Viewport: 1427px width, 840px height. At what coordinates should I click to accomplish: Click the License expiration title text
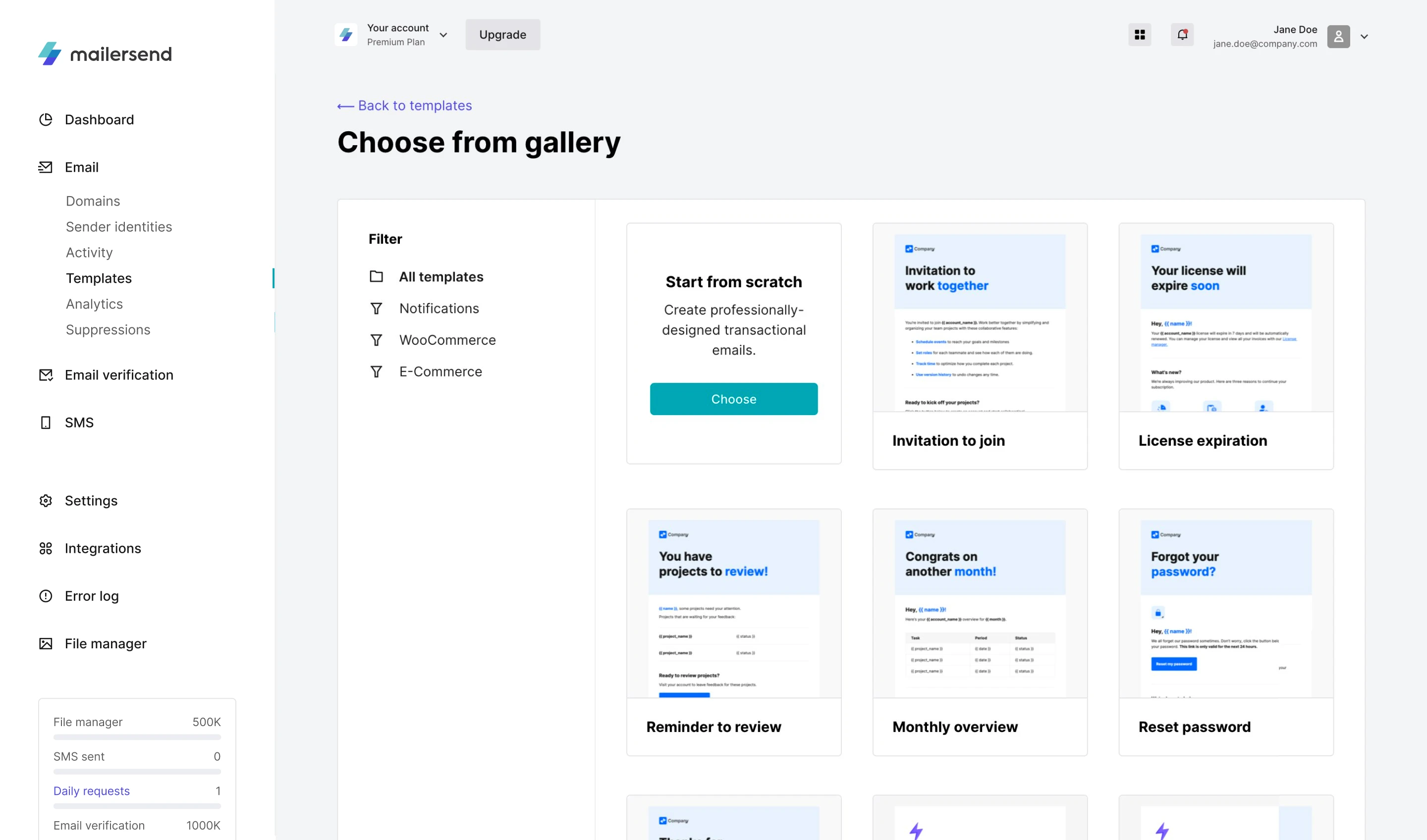1203,440
